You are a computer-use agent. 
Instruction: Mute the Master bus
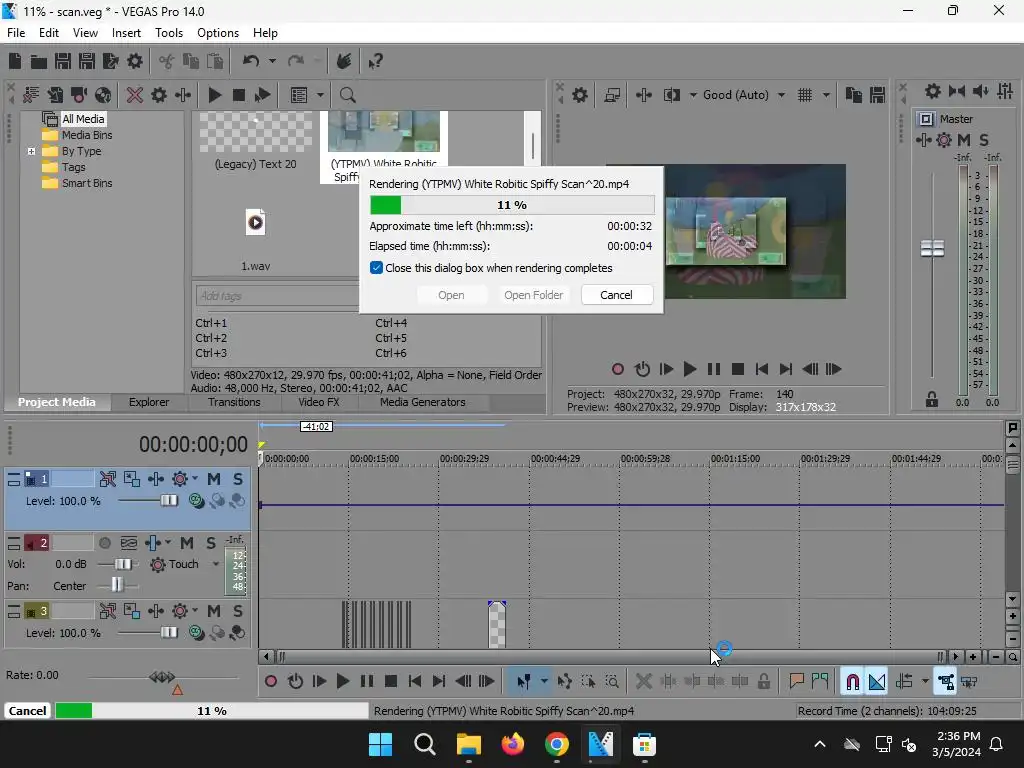[x=964, y=140]
